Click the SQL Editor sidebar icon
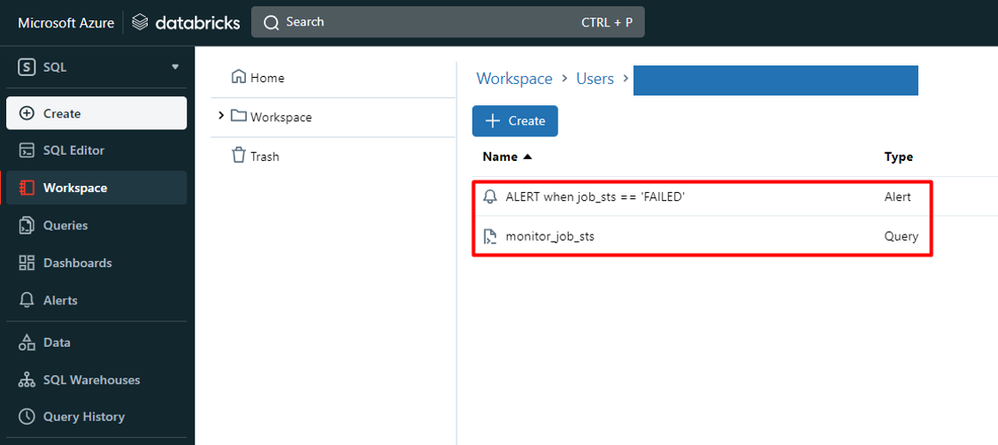Image resolution: width=998 pixels, height=445 pixels. (27, 151)
